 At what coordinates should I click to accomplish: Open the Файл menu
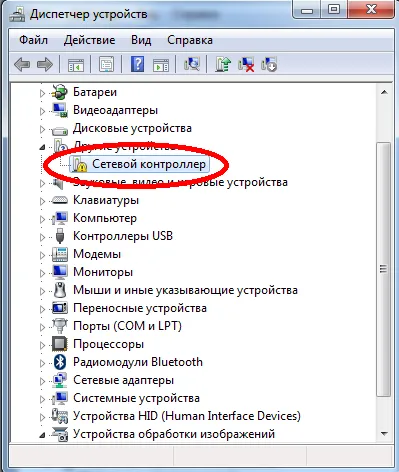coord(33,40)
